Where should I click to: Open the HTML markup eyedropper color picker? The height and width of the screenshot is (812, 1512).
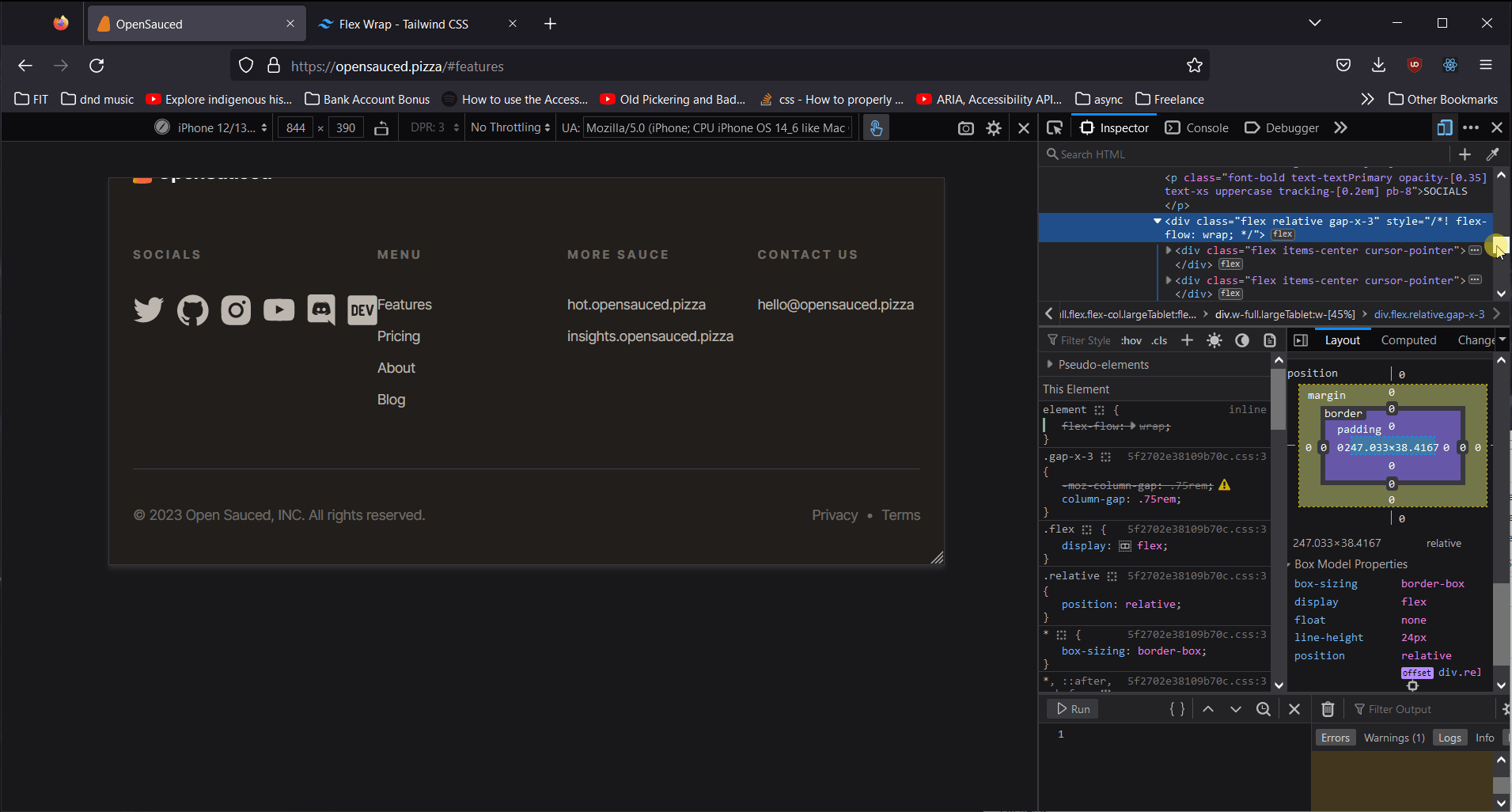(x=1493, y=154)
